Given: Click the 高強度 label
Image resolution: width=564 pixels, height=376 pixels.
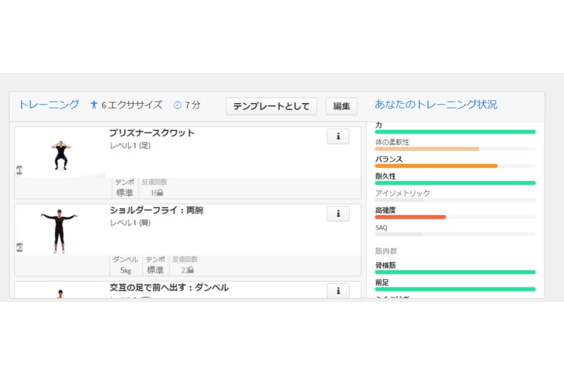Looking at the screenshot, I should (385, 210).
